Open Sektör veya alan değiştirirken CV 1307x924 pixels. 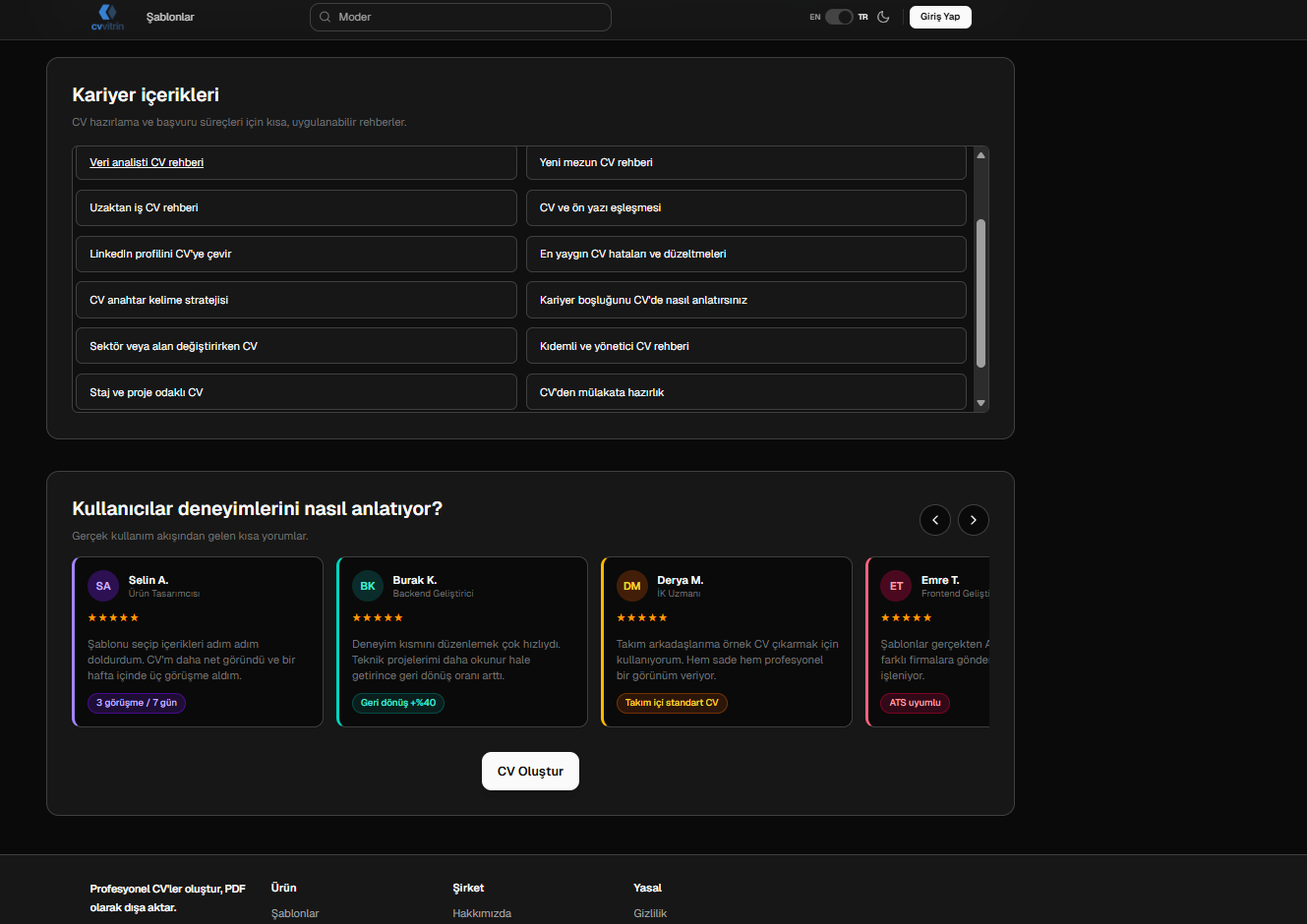296,346
